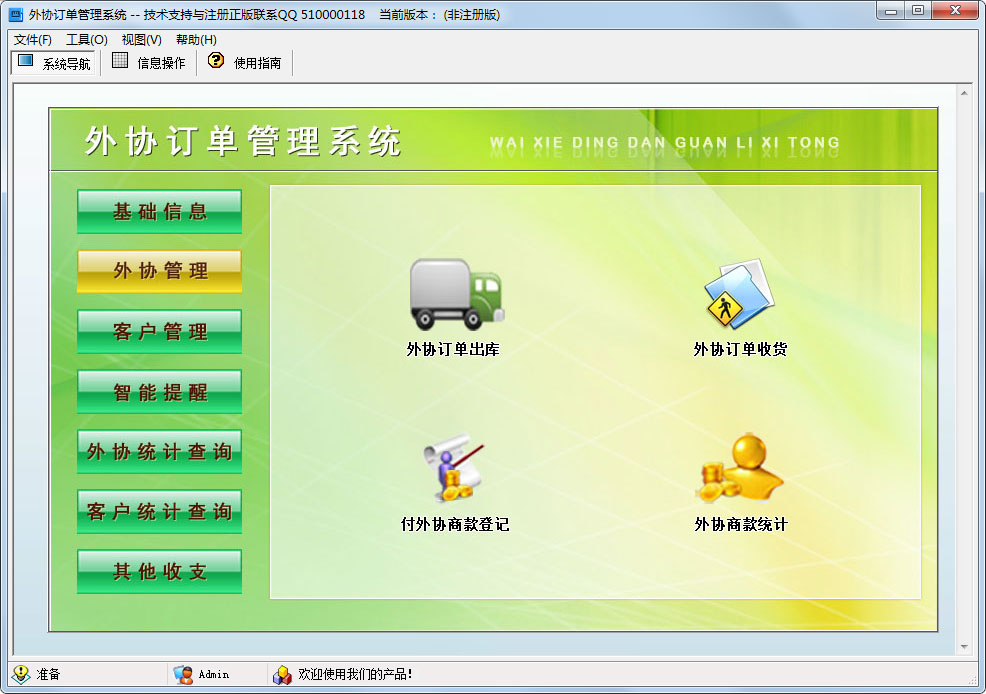Click the 使用指南 question mark icon

216,60
